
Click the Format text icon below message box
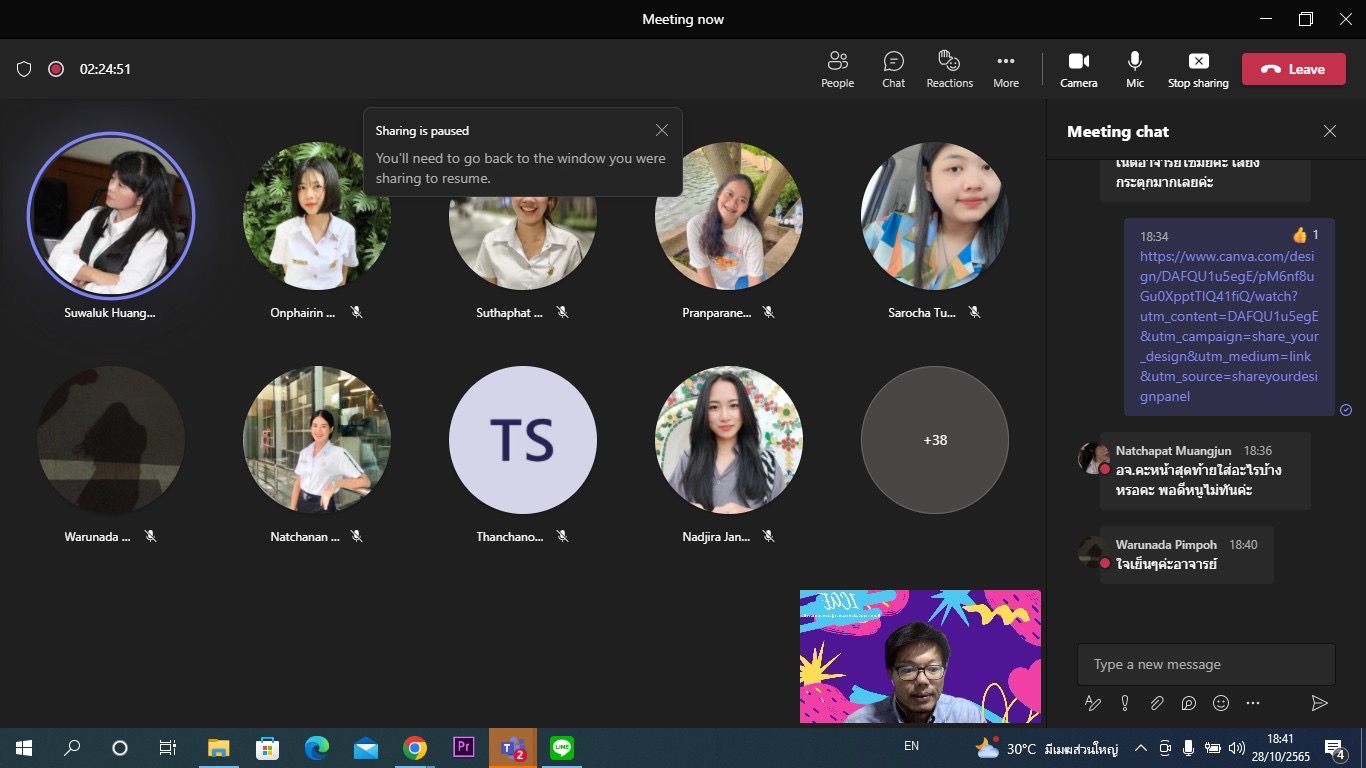point(1093,703)
